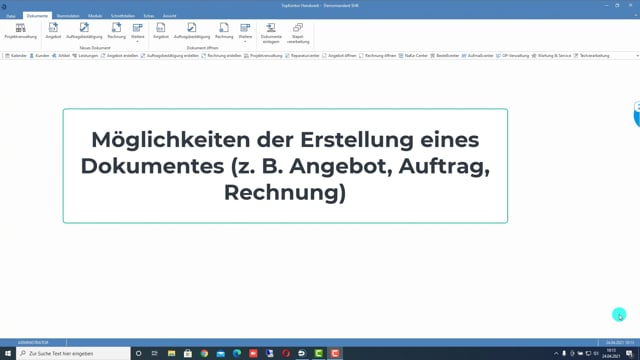Open Cortana from the taskbar
Viewport: 640px width, 360px height.
pos(138,353)
